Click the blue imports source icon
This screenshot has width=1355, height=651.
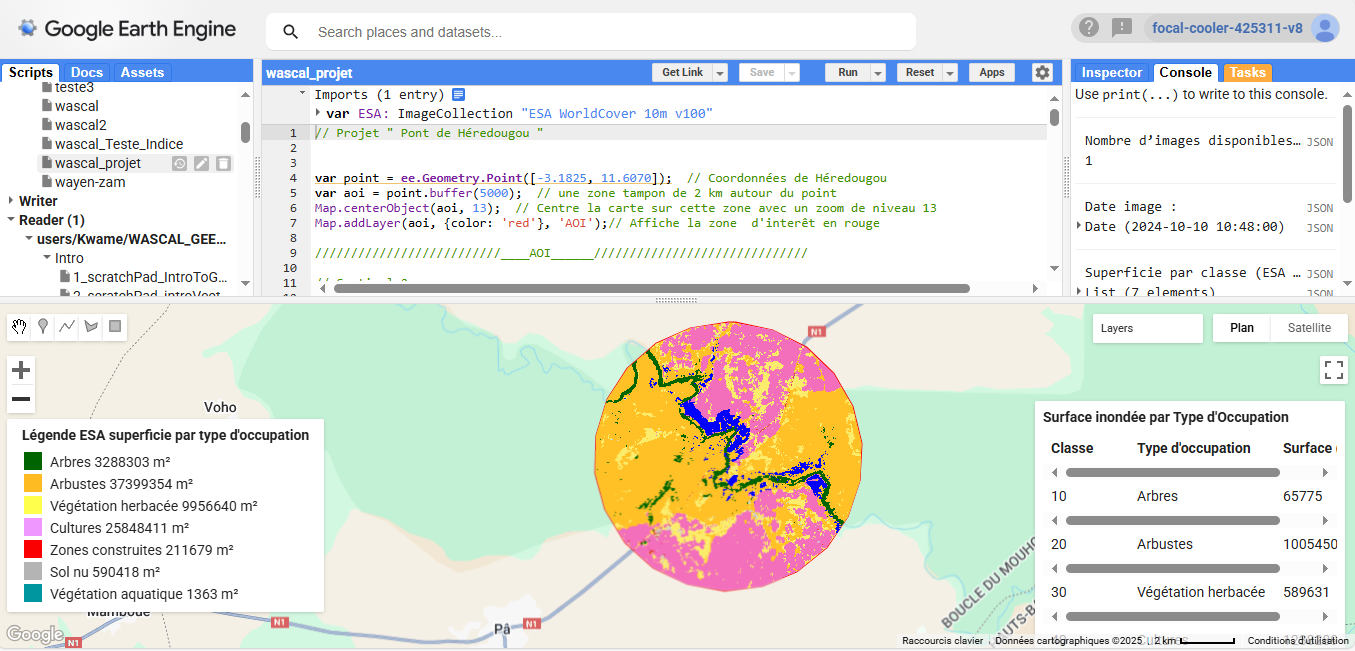click(459, 95)
